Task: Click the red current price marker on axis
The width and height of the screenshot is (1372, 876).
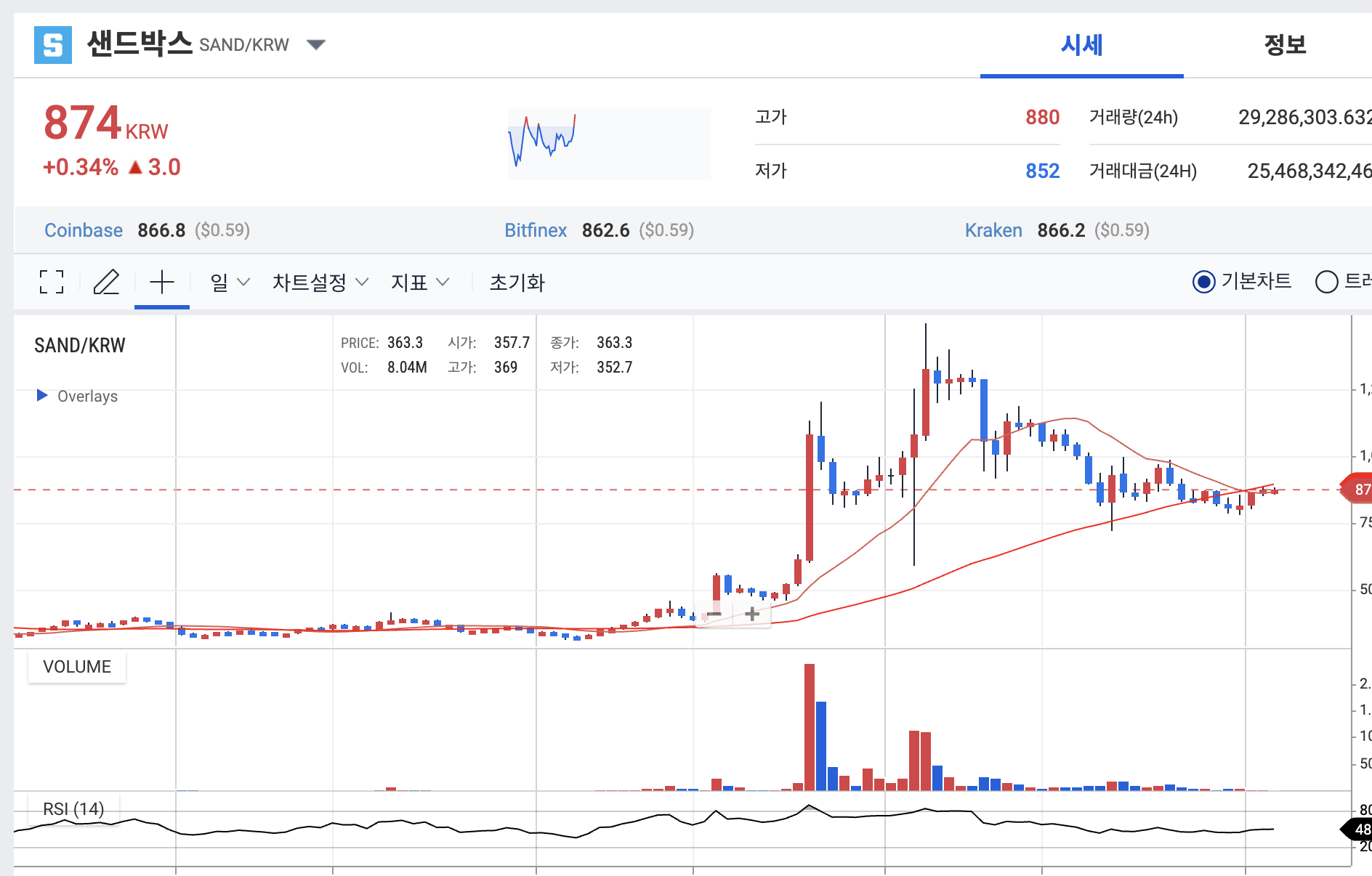Action: coord(1357,490)
